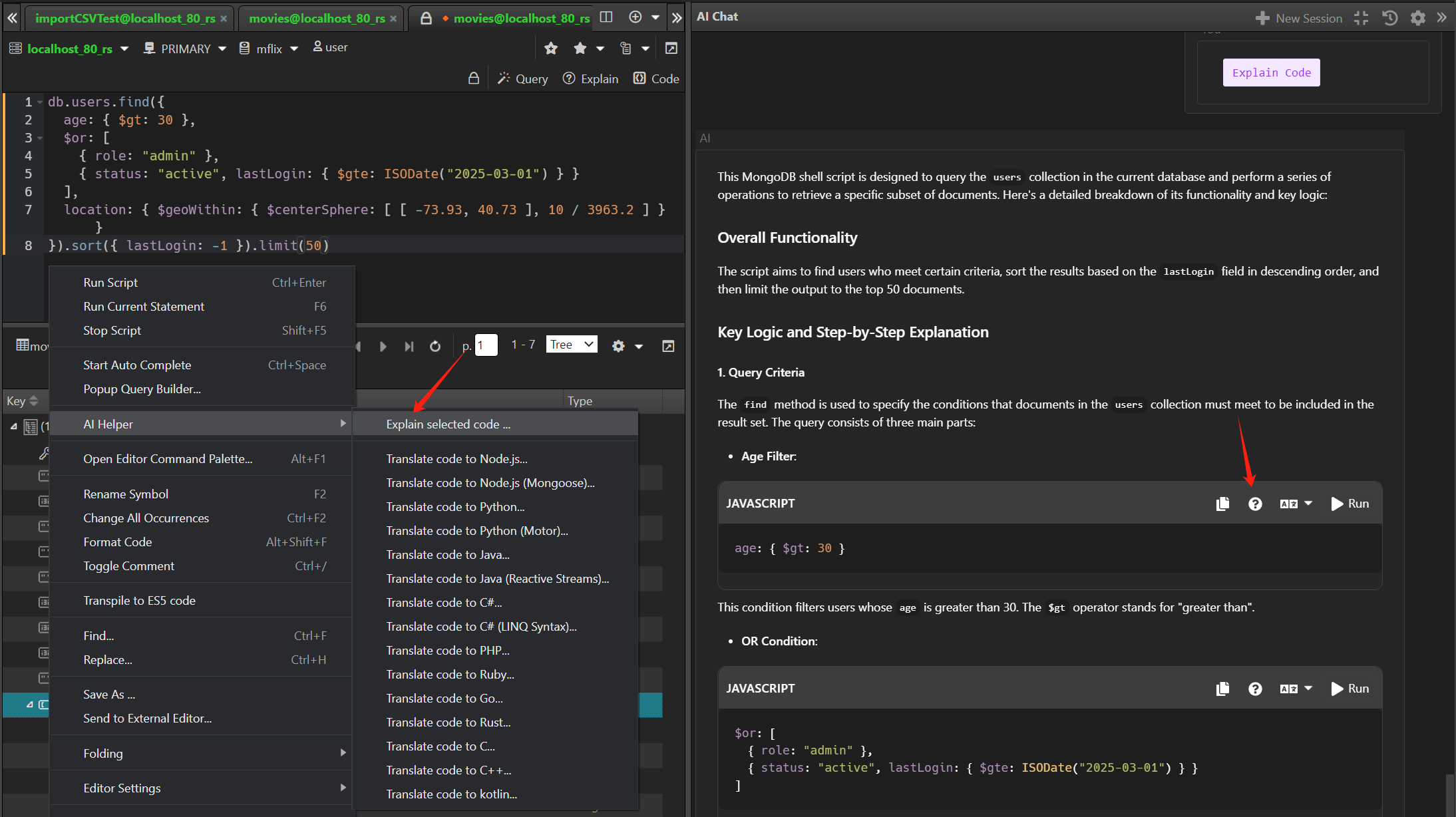Toggle the editor lock icon
This screenshot has width=1456, height=817.
[x=474, y=79]
